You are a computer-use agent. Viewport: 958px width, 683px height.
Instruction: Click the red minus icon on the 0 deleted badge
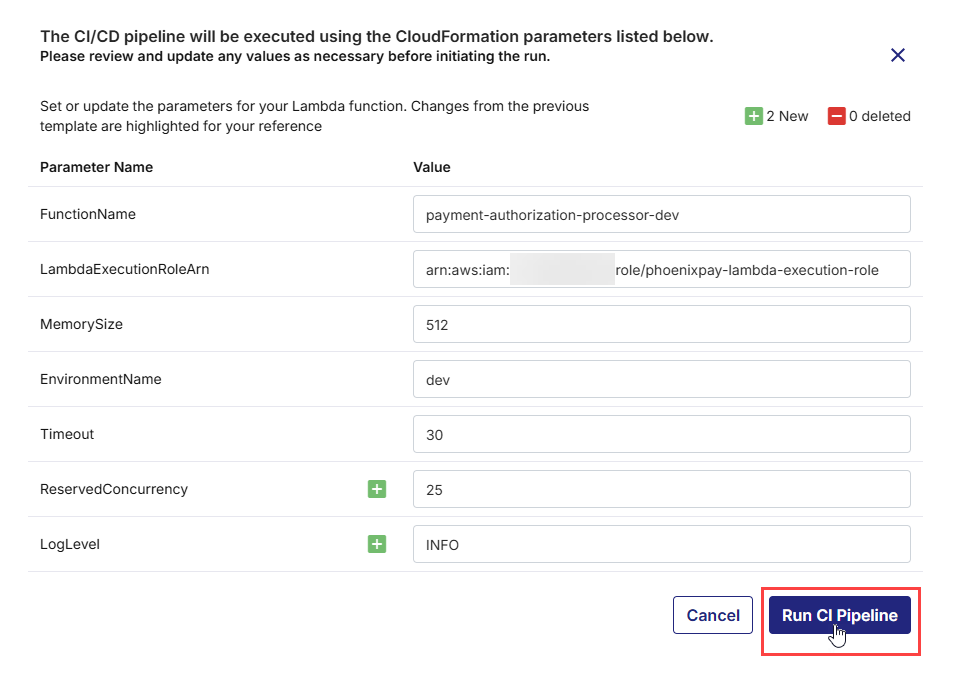coord(837,116)
